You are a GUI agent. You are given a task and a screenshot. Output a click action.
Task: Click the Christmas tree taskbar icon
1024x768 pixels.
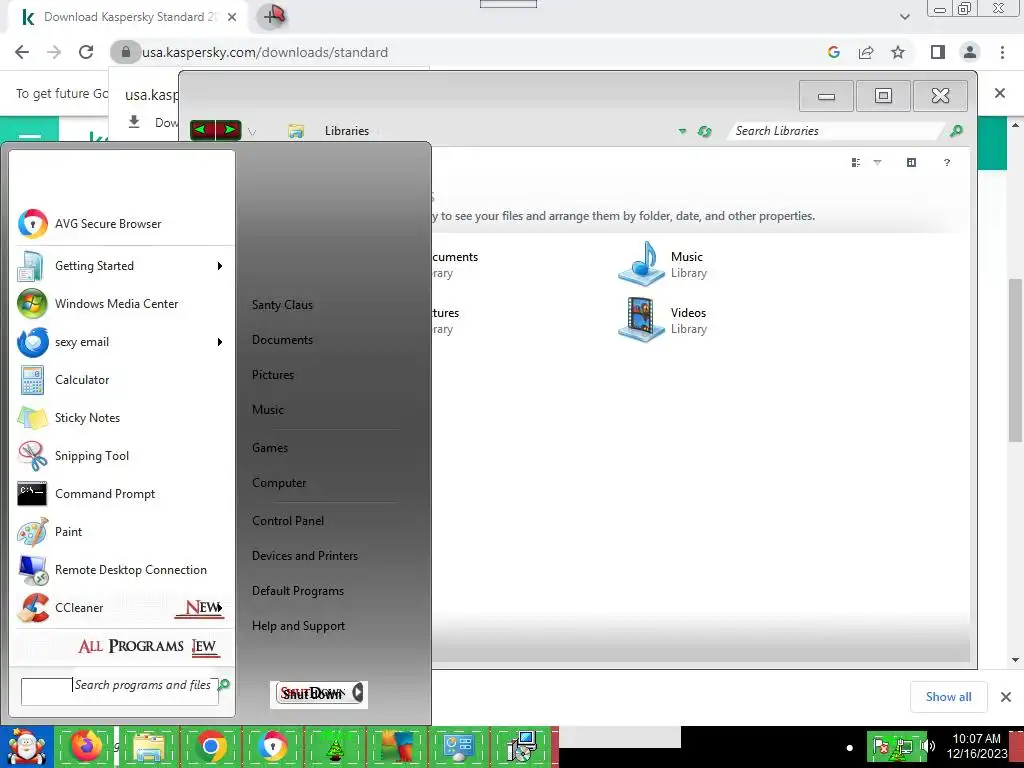334,746
